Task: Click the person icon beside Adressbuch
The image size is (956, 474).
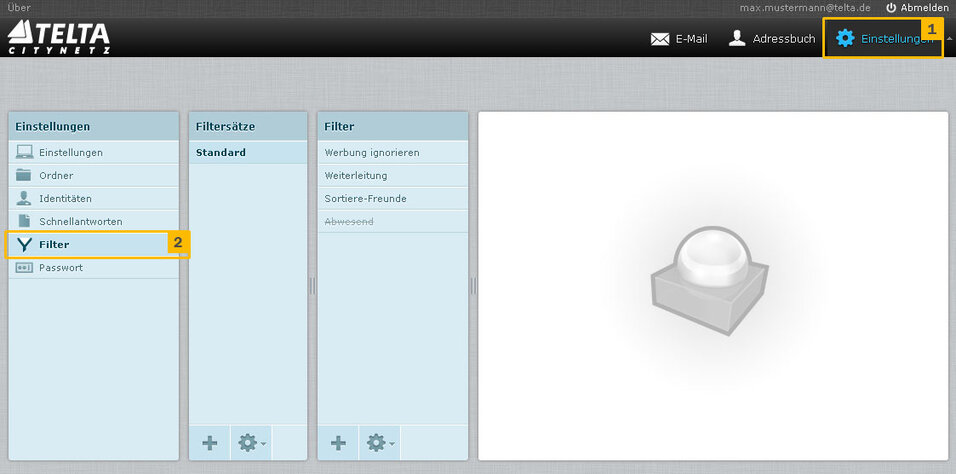Action: (737, 38)
